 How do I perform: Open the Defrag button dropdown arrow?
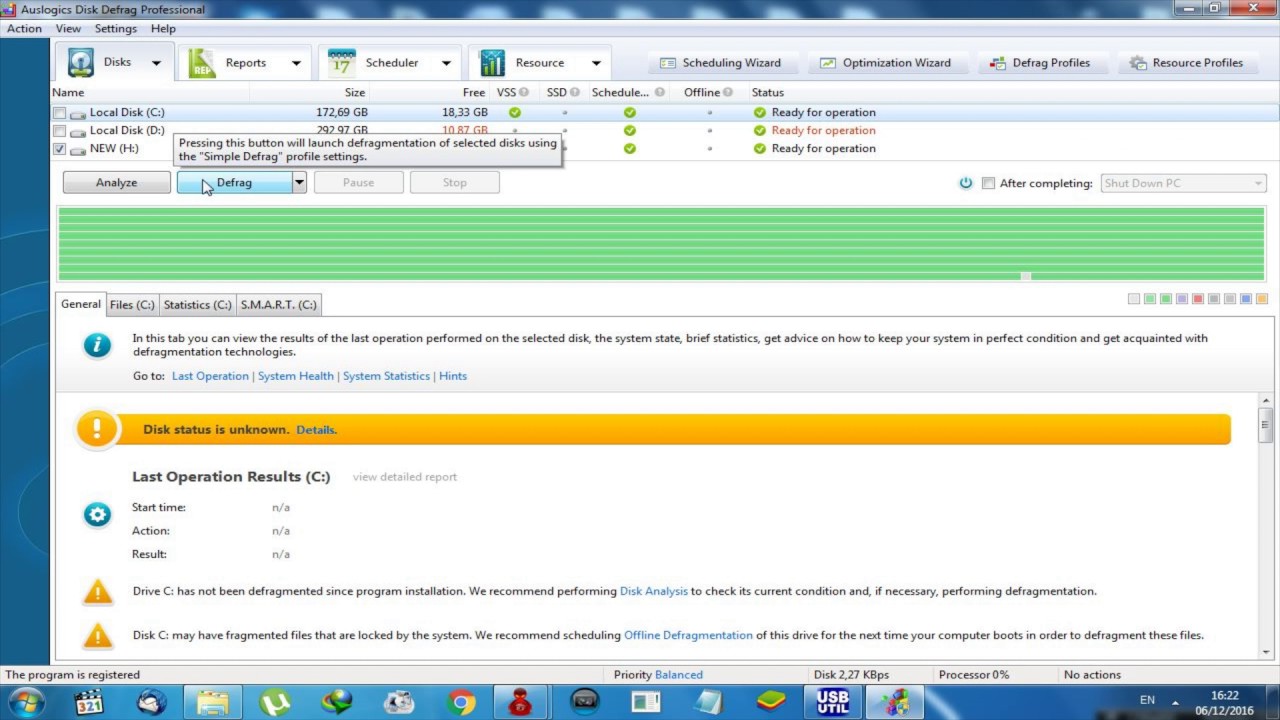pos(298,182)
